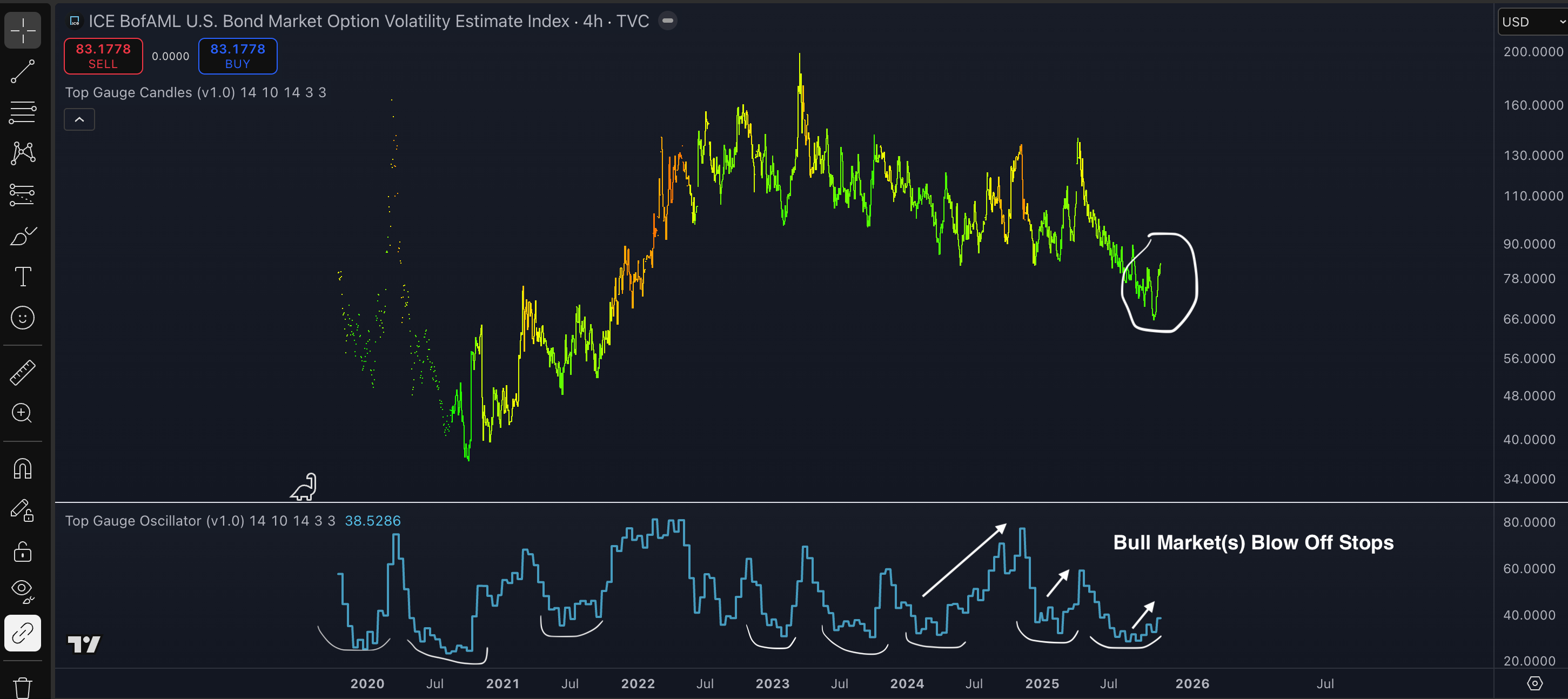
Task: Select the crosshair cursor tool
Action: pyautogui.click(x=23, y=30)
